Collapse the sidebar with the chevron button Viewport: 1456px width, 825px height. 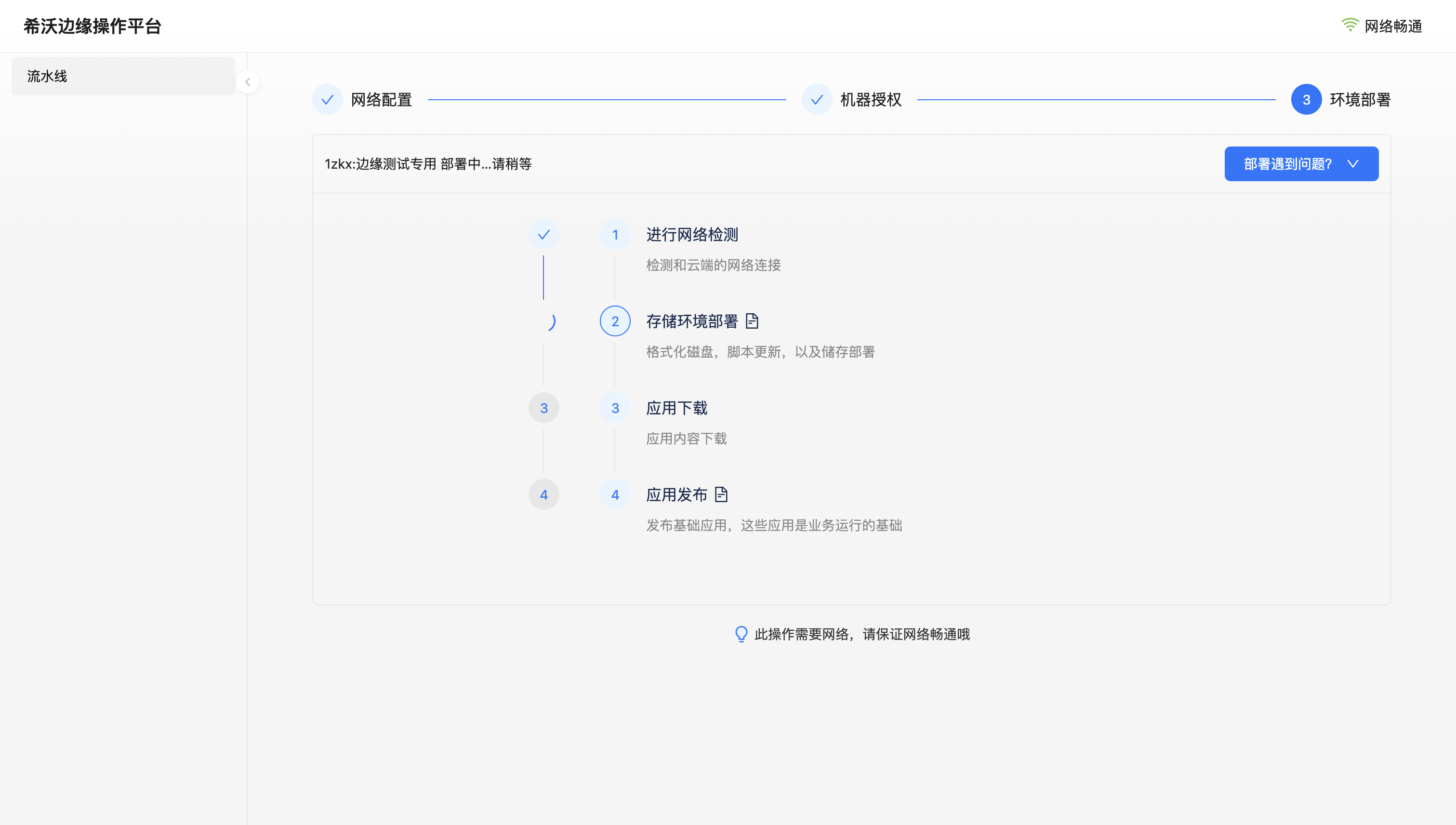(x=248, y=82)
